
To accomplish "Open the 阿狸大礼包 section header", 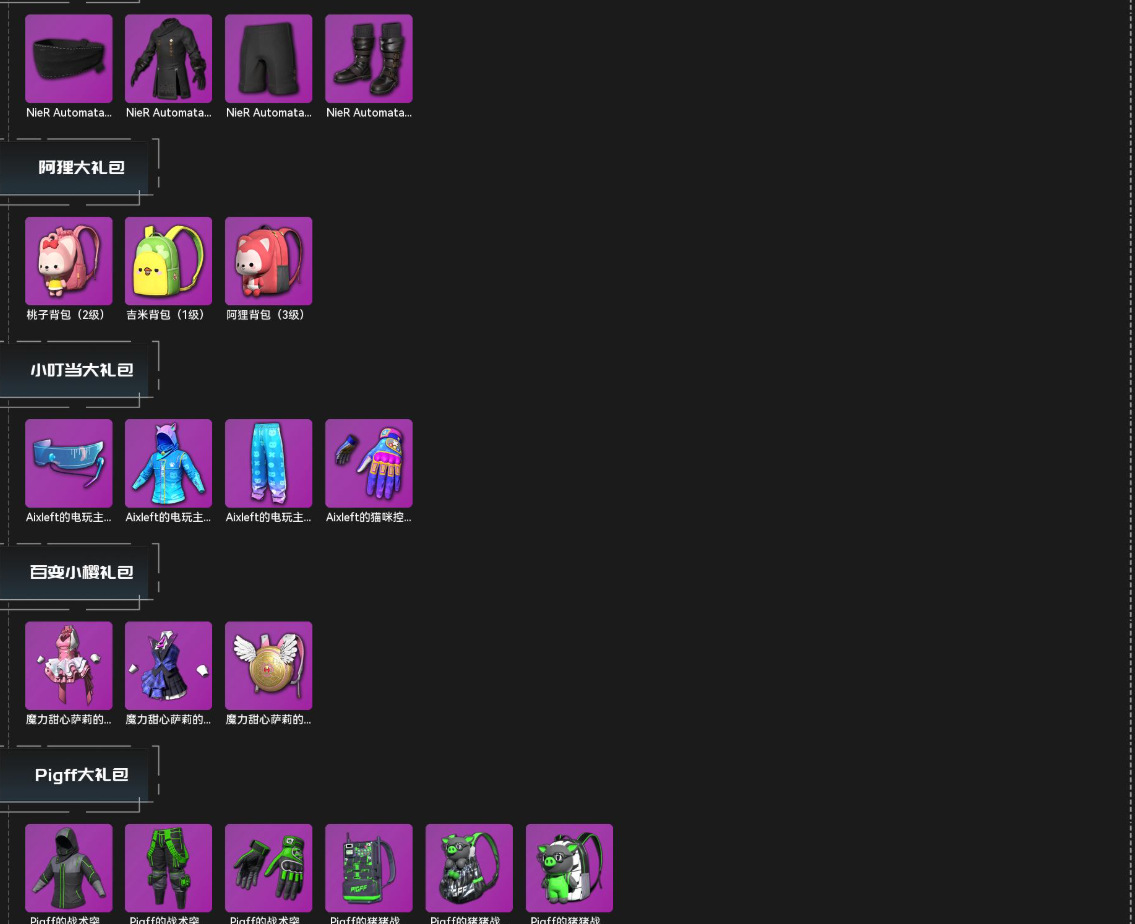I will click(x=79, y=167).
